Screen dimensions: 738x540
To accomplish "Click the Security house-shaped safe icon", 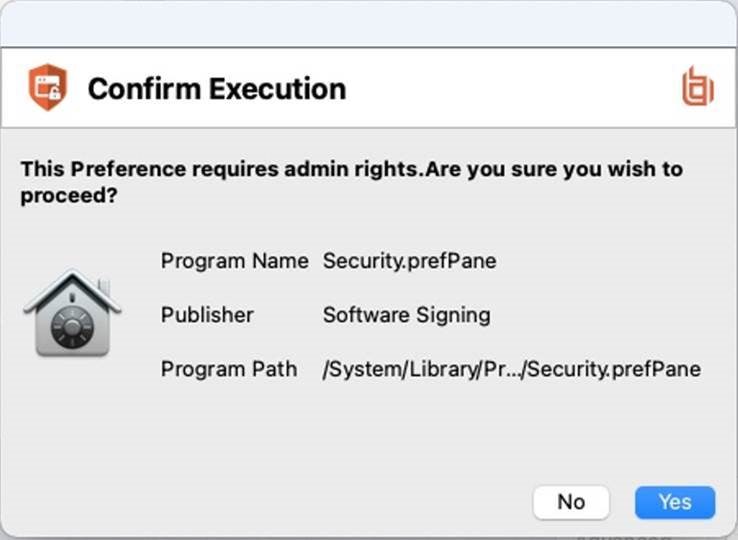I will tap(71, 313).
